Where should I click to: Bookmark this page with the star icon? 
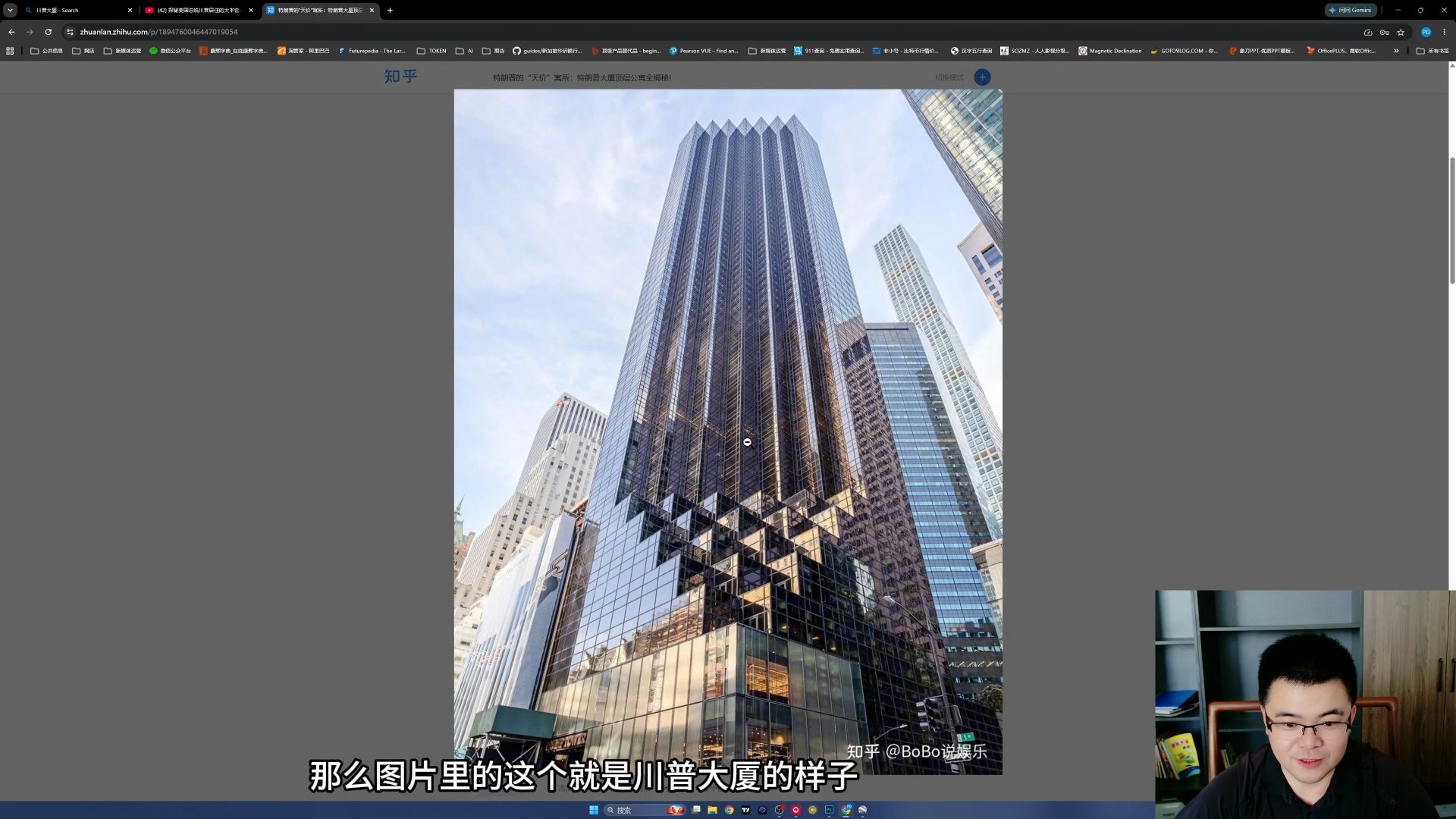1401,32
